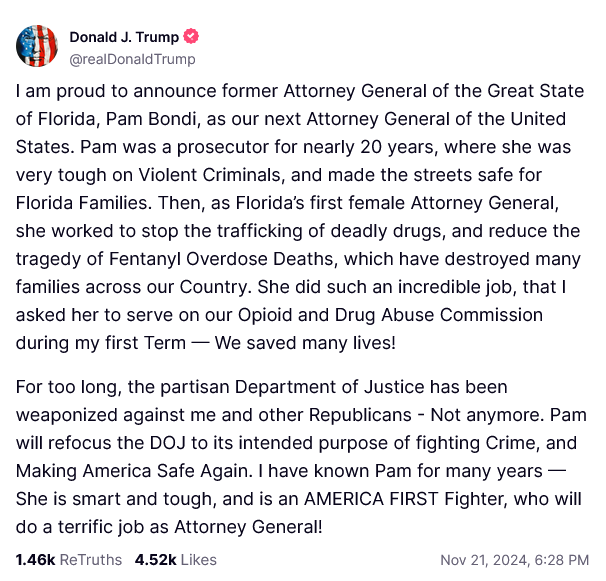Click "Violent Criminals" in the post text

point(209,175)
